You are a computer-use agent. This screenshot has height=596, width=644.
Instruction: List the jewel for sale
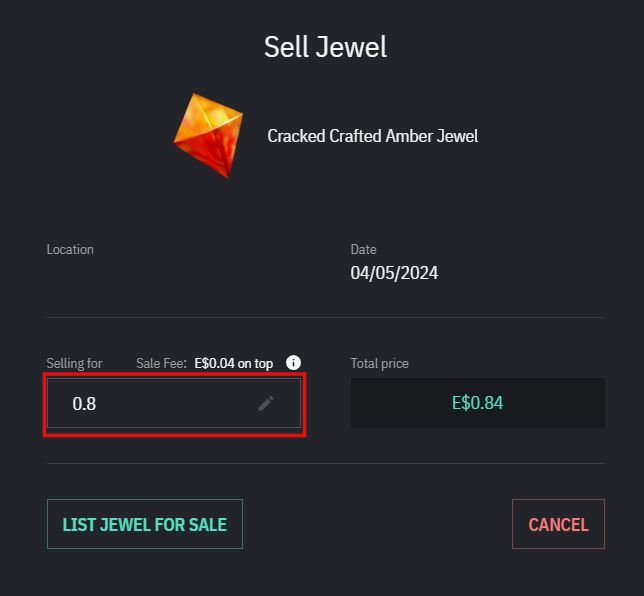[x=145, y=524]
